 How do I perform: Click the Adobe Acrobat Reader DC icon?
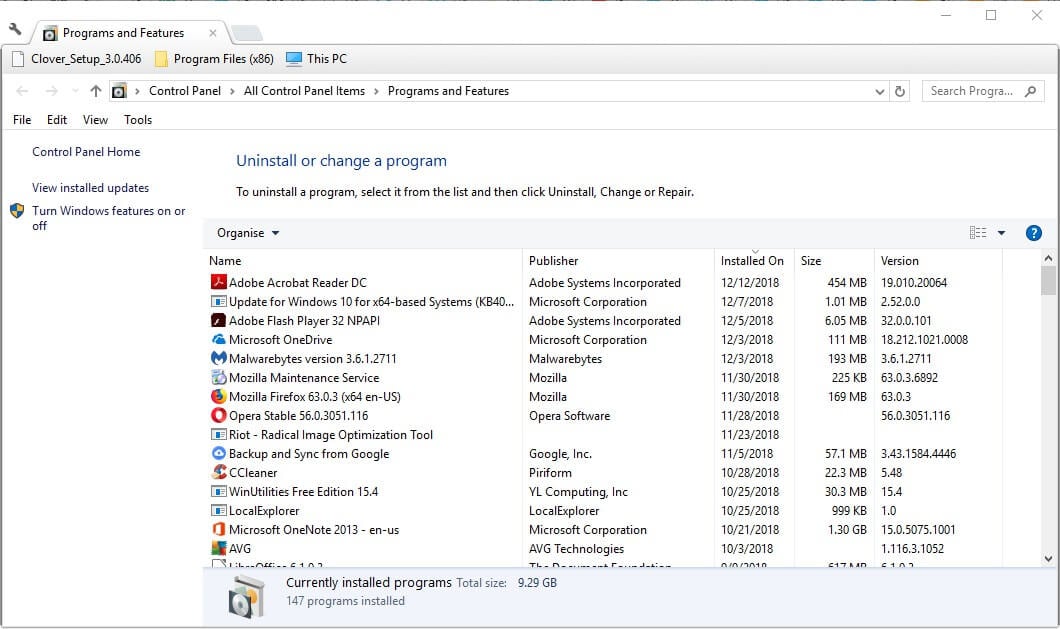218,282
